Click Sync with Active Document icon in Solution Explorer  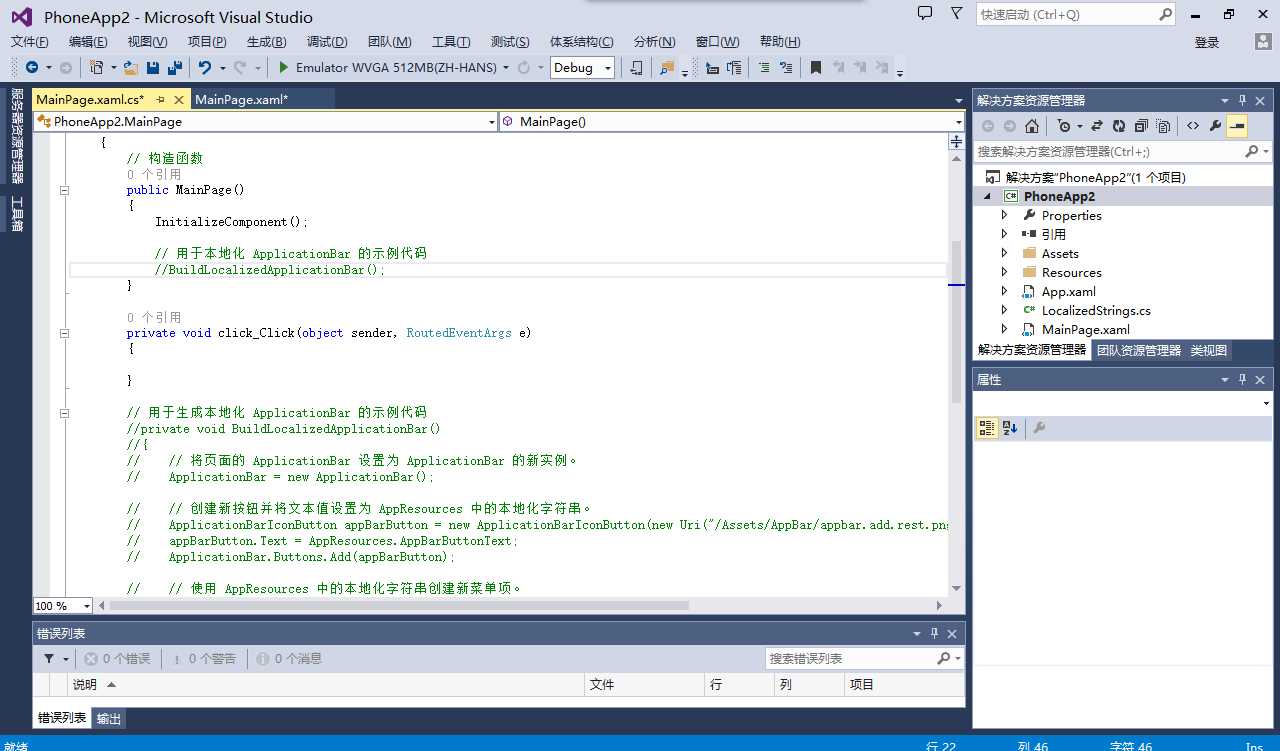(x=1097, y=126)
